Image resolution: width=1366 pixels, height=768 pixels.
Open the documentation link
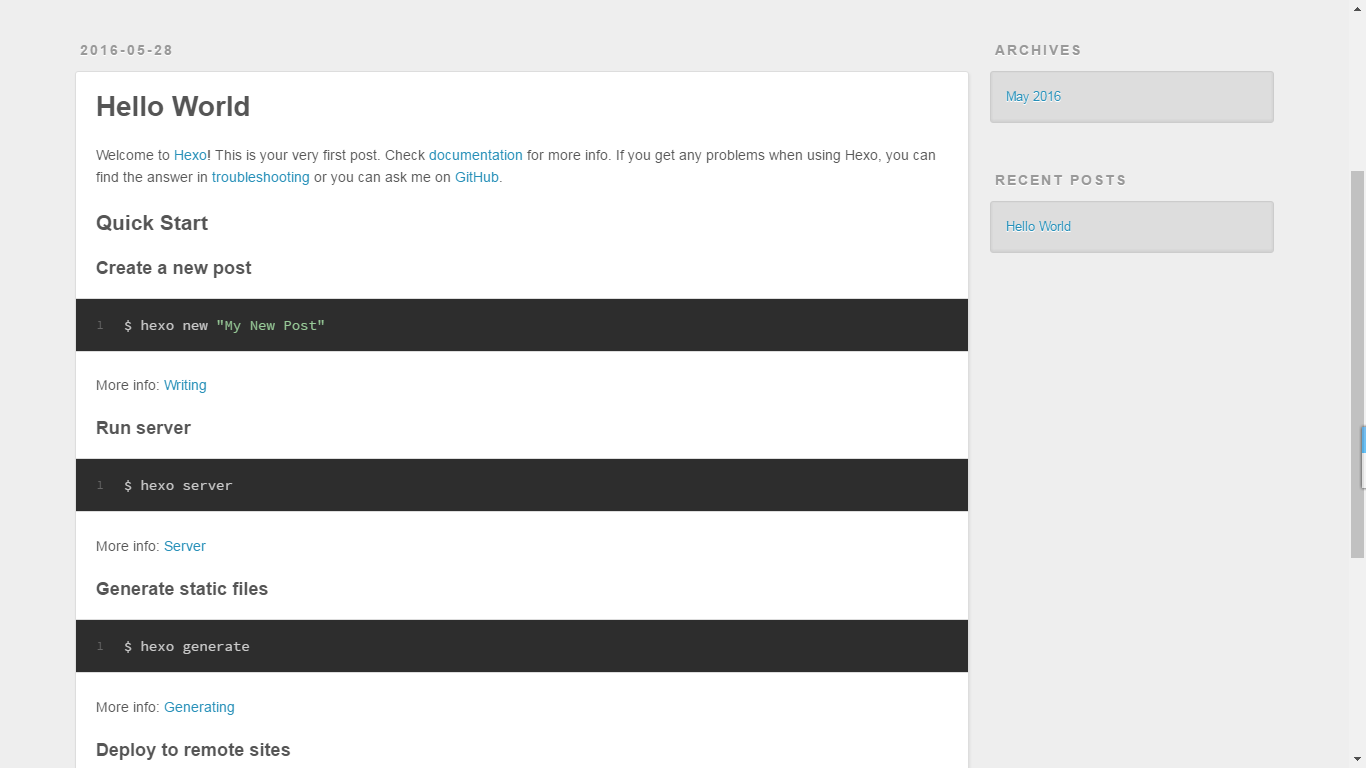point(475,155)
